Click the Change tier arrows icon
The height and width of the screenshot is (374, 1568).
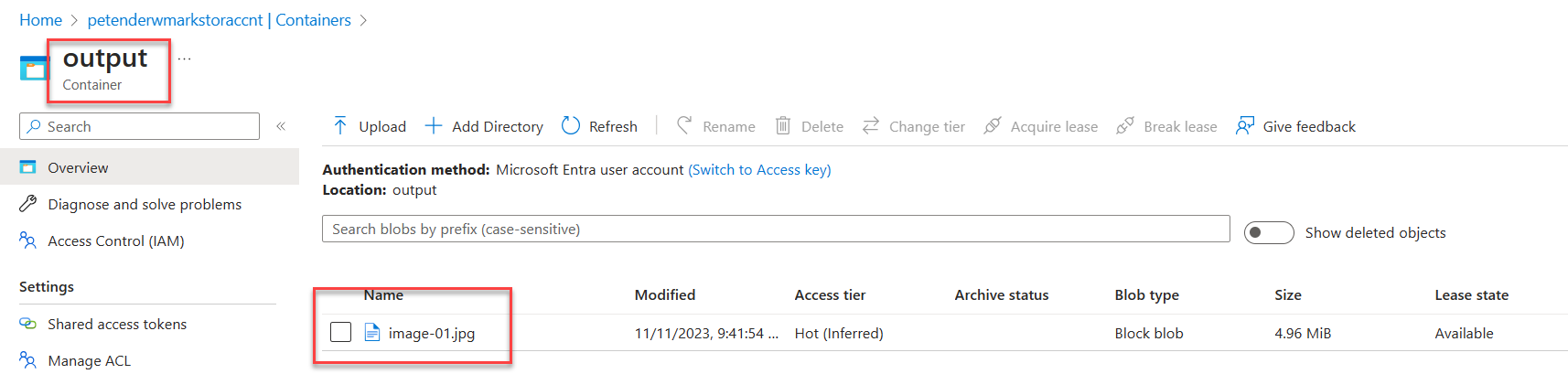871,125
